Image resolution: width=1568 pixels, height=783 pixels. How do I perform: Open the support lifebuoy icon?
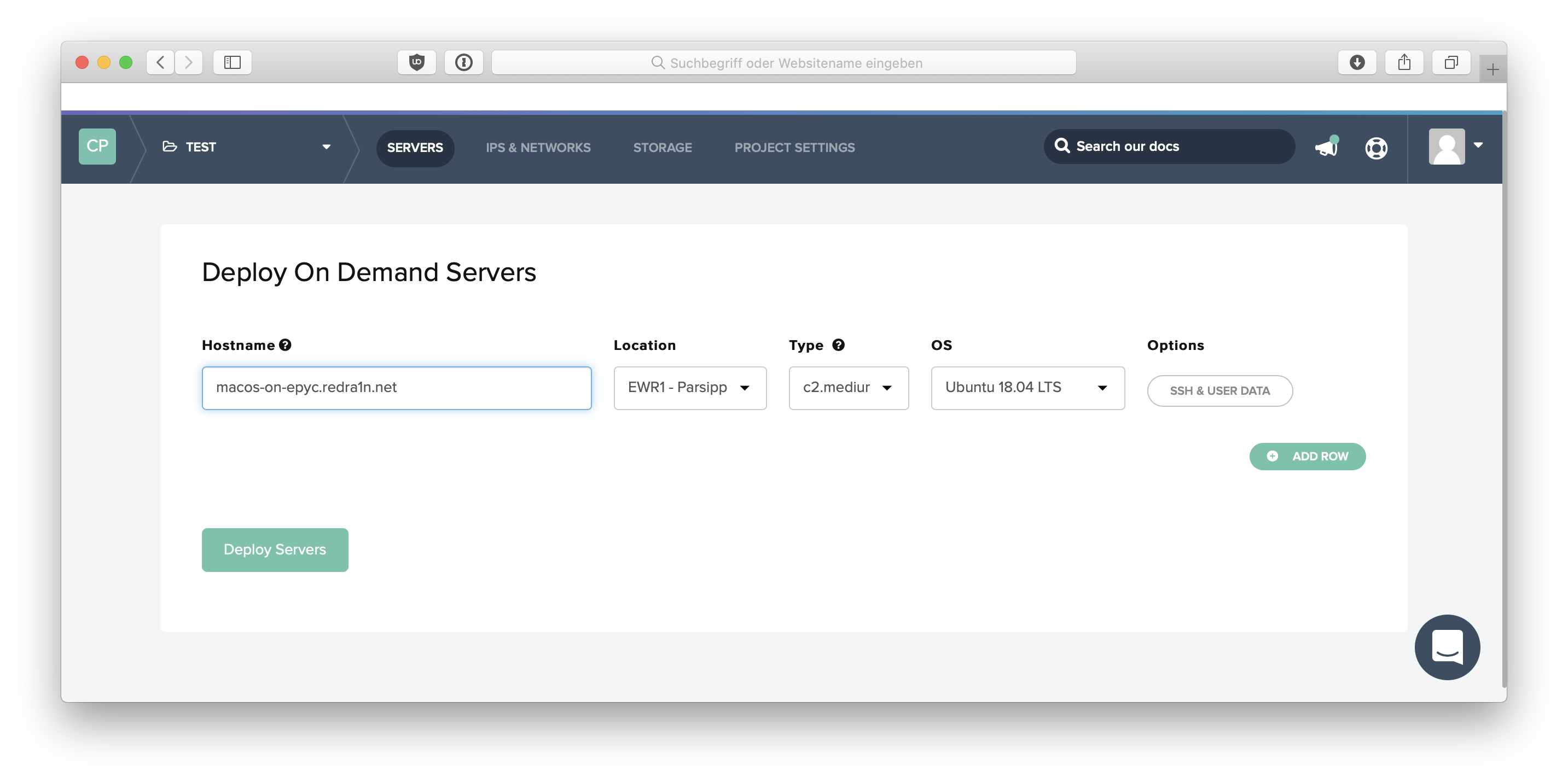click(1375, 148)
